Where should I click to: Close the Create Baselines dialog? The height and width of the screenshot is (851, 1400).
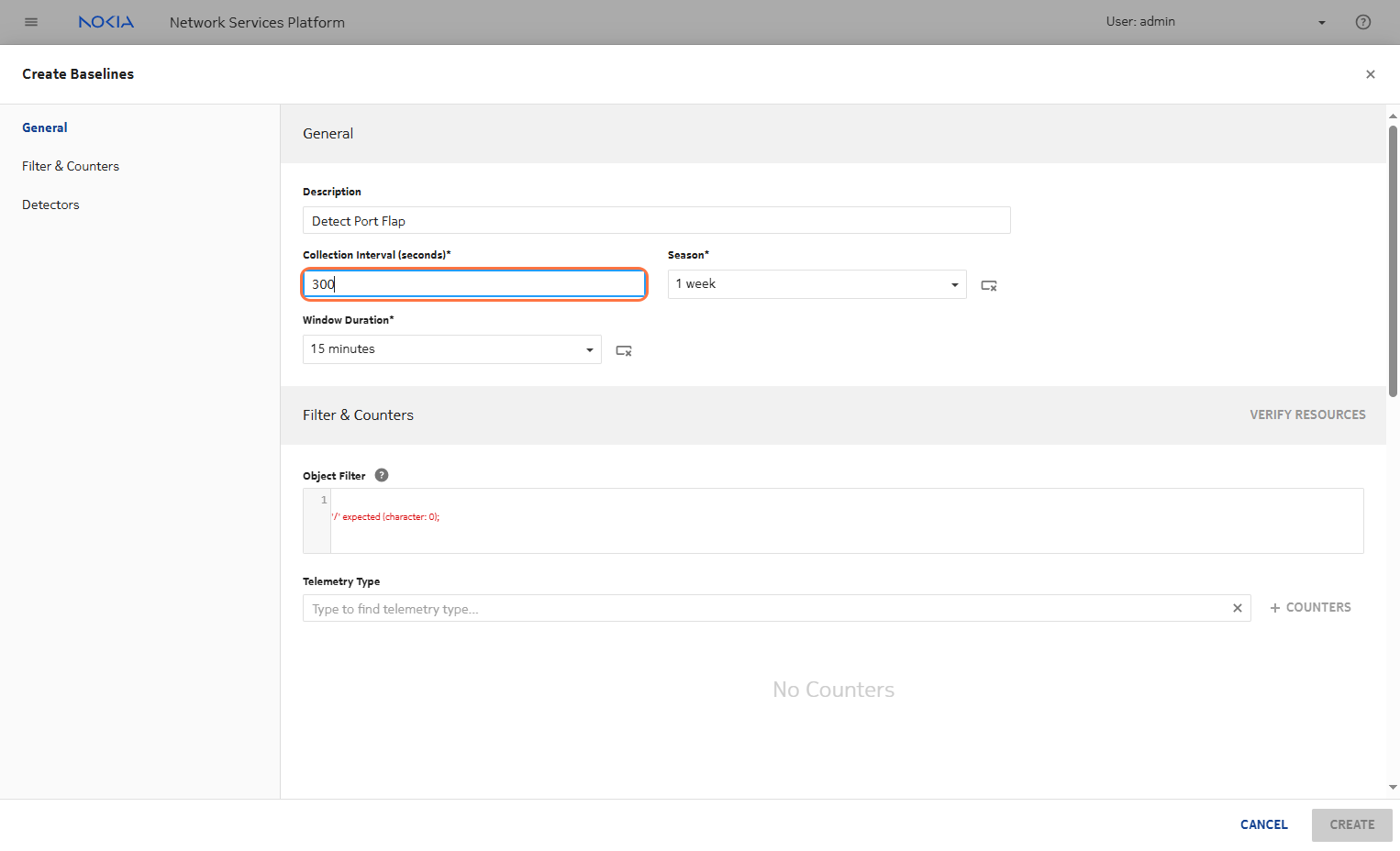tap(1370, 74)
